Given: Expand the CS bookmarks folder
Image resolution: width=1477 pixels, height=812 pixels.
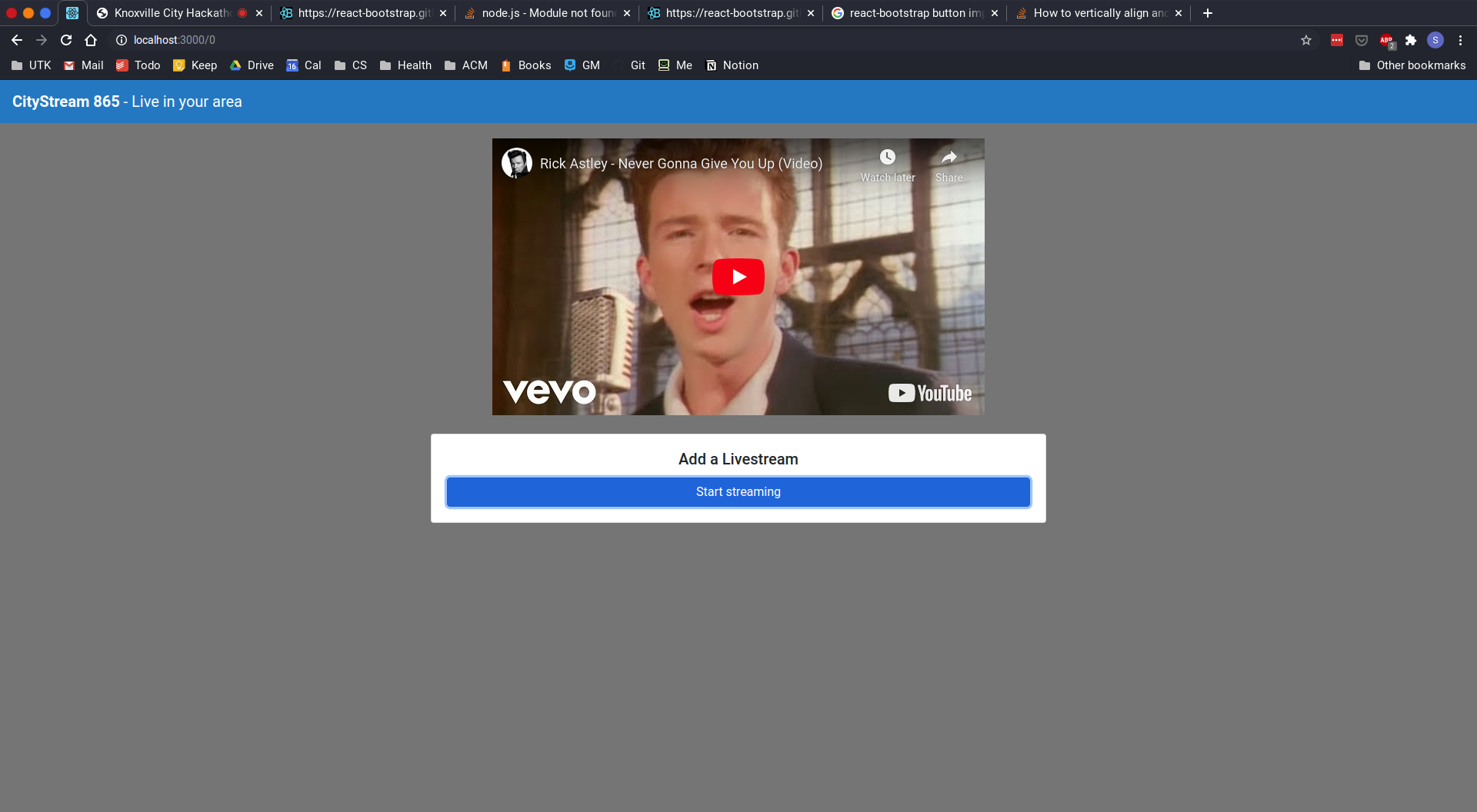Looking at the screenshot, I should coord(351,65).
